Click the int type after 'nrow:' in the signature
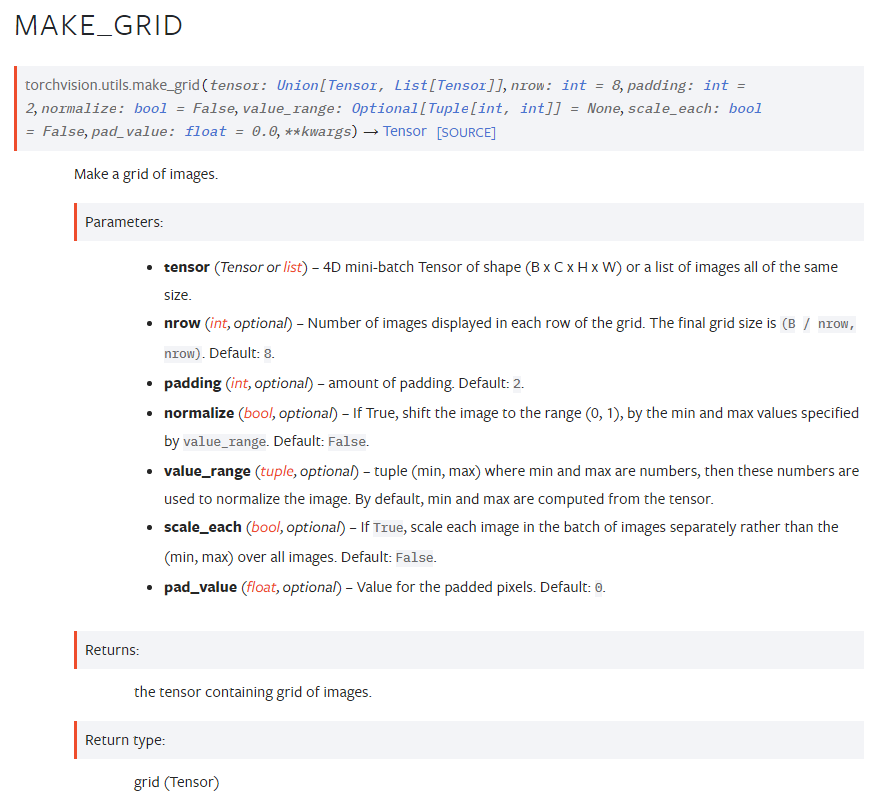 click(x=574, y=86)
